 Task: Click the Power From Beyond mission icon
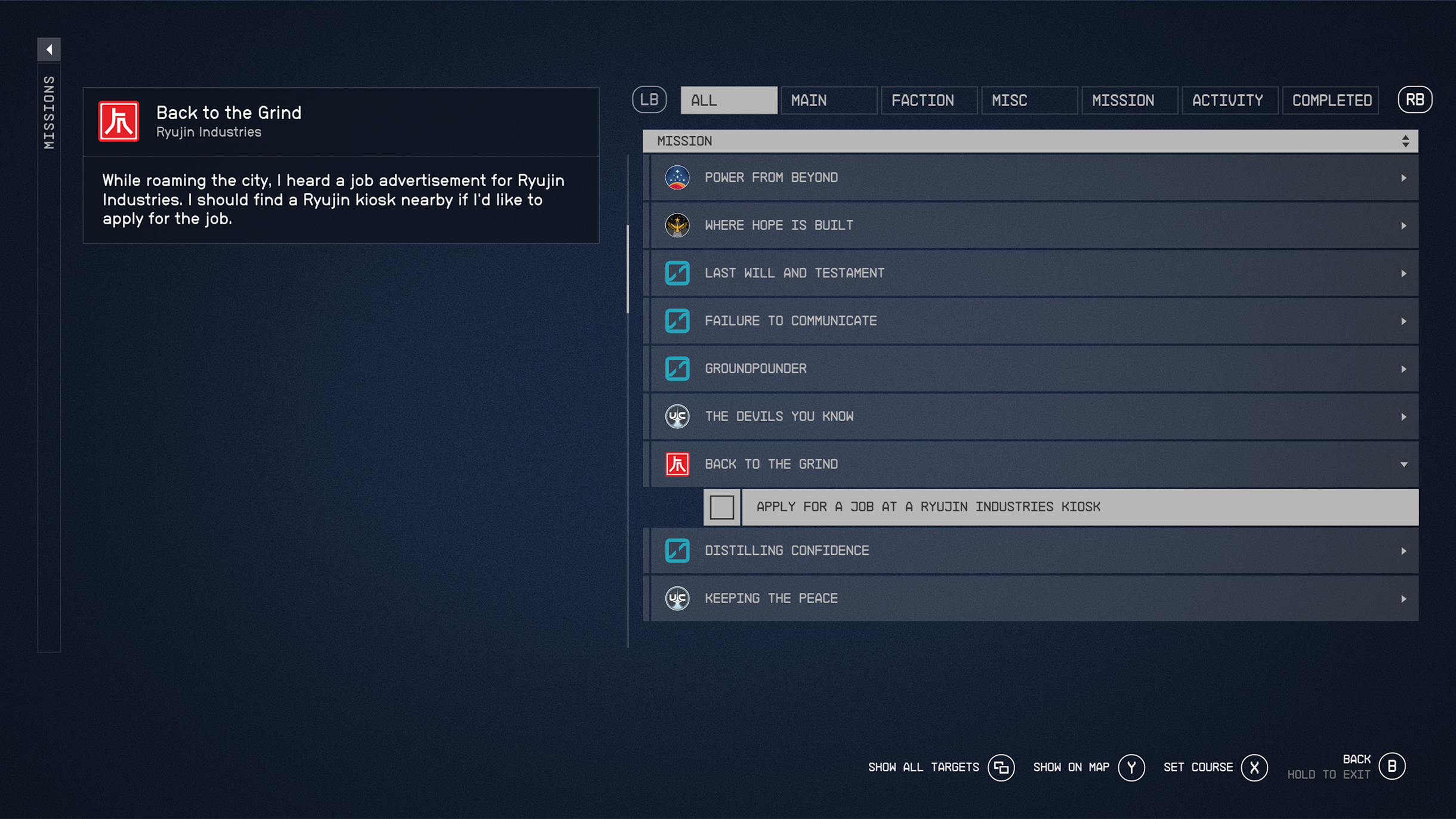tap(678, 177)
